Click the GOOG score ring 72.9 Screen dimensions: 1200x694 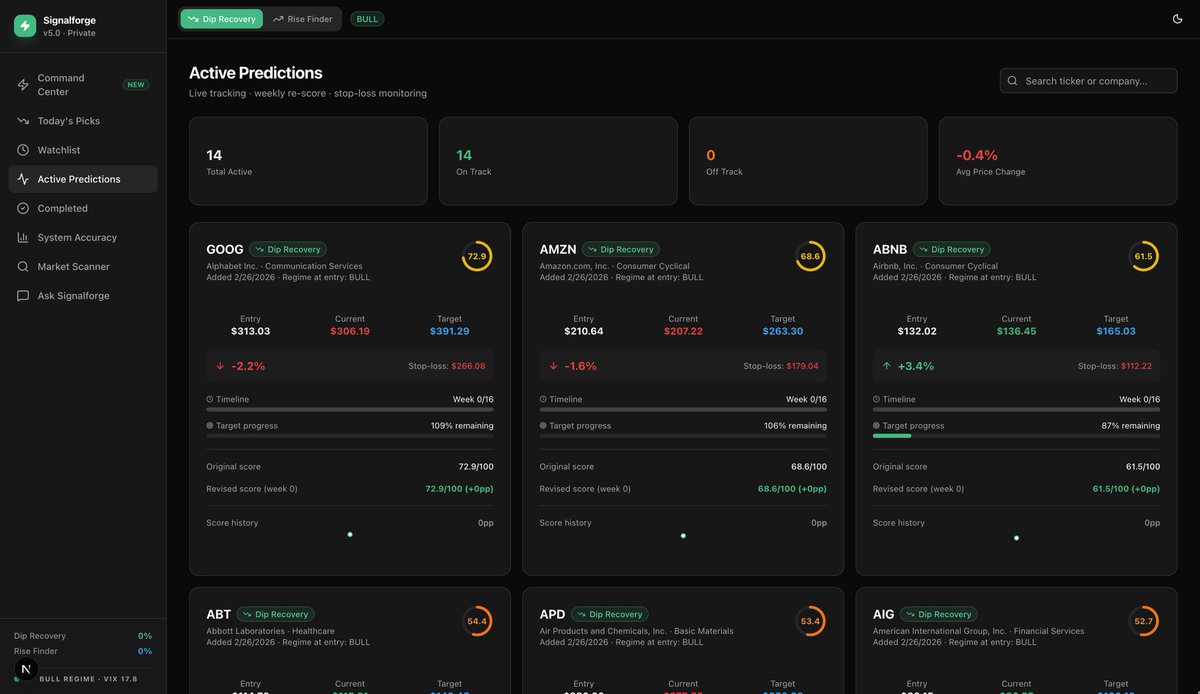coord(477,256)
